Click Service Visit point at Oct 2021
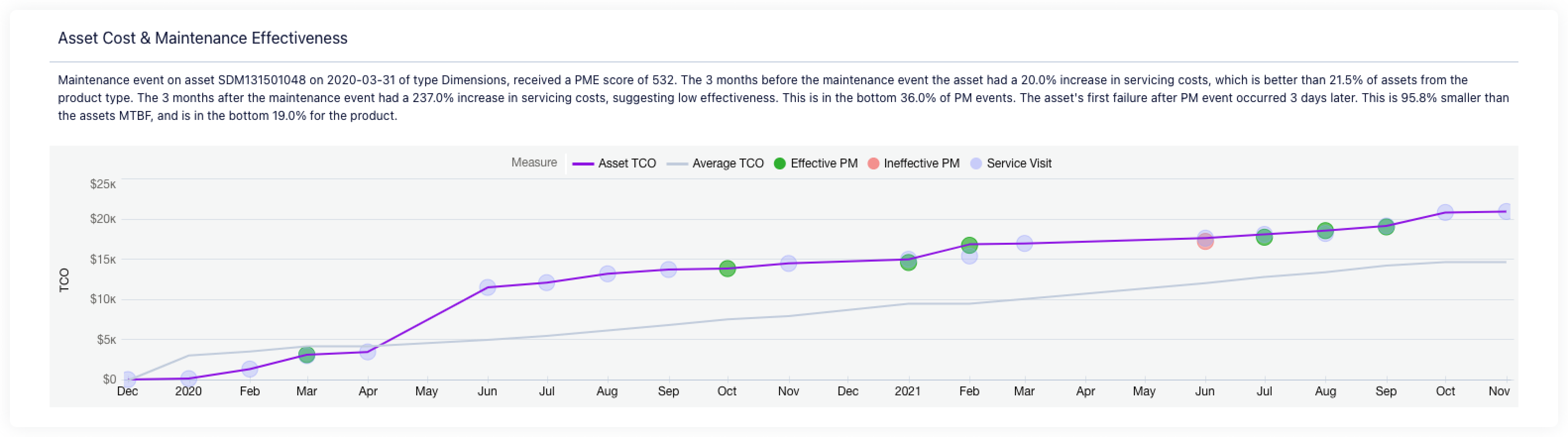The height and width of the screenshot is (437, 1568). tap(1445, 213)
